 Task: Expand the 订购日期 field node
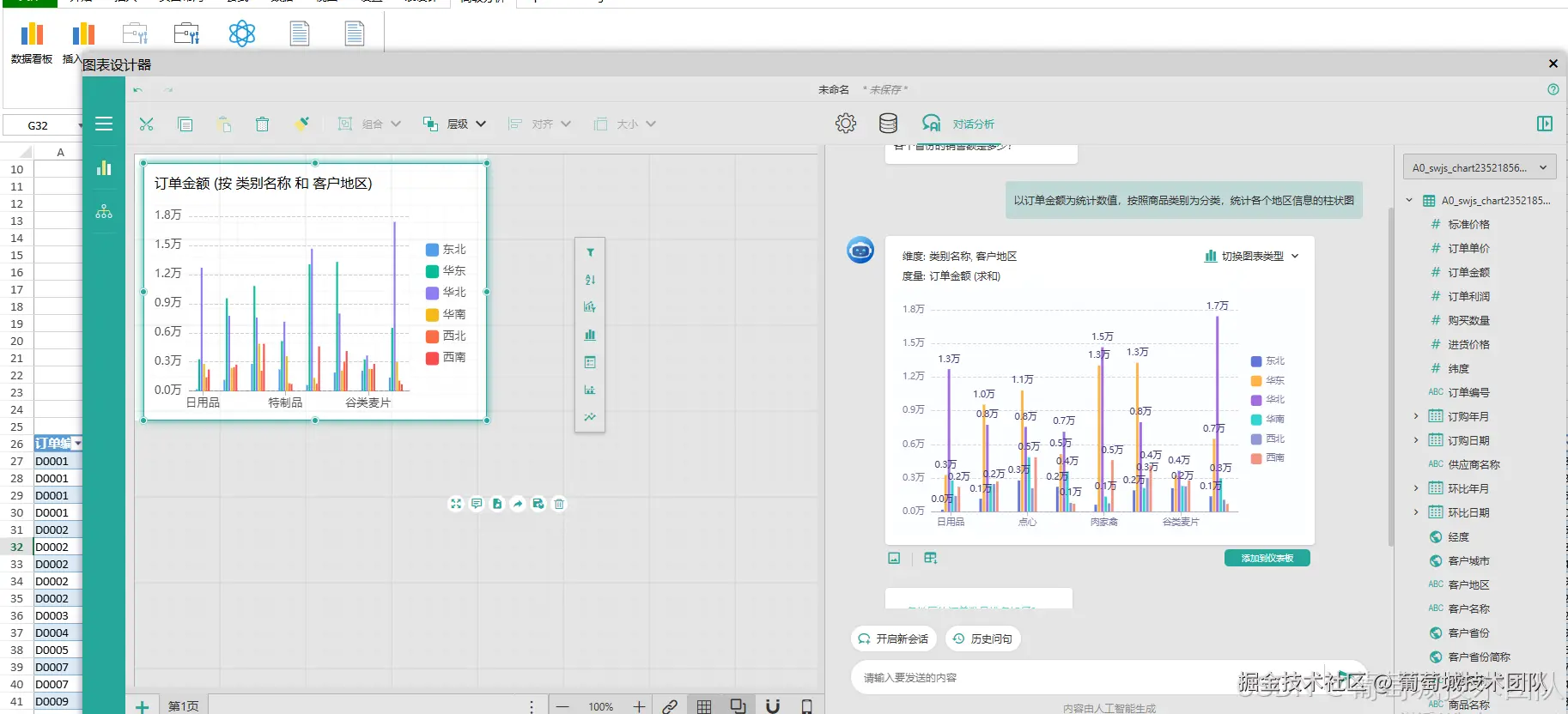click(1416, 440)
